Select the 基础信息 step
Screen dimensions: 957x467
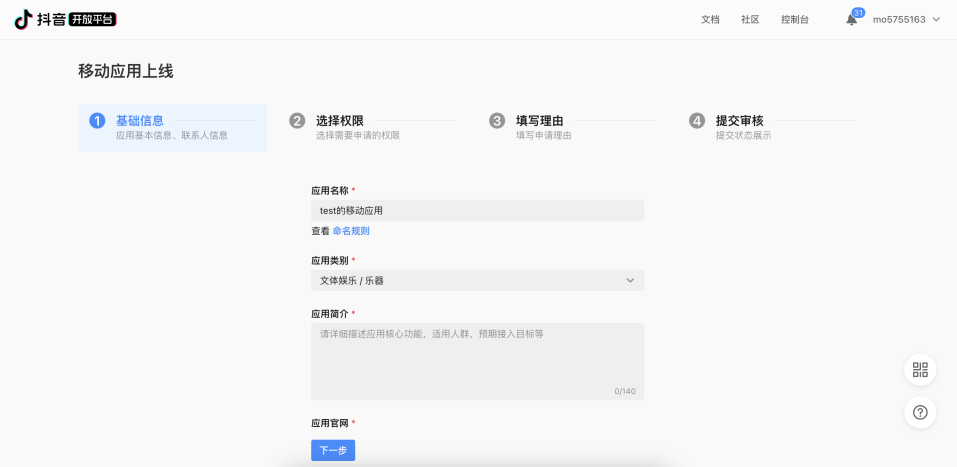pyautogui.click(x=173, y=128)
